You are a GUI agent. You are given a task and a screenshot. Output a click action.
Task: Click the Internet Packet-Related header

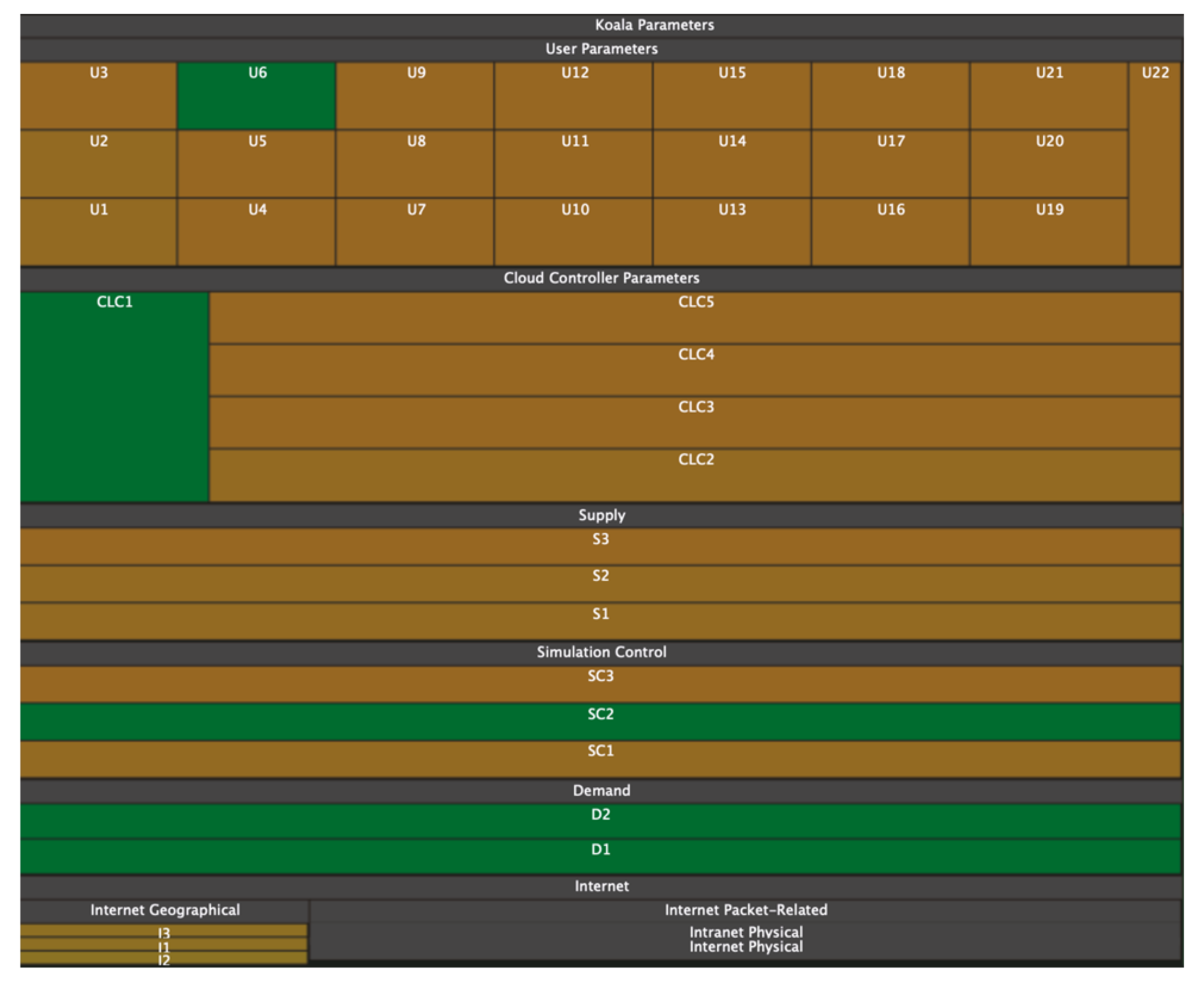[x=746, y=910]
